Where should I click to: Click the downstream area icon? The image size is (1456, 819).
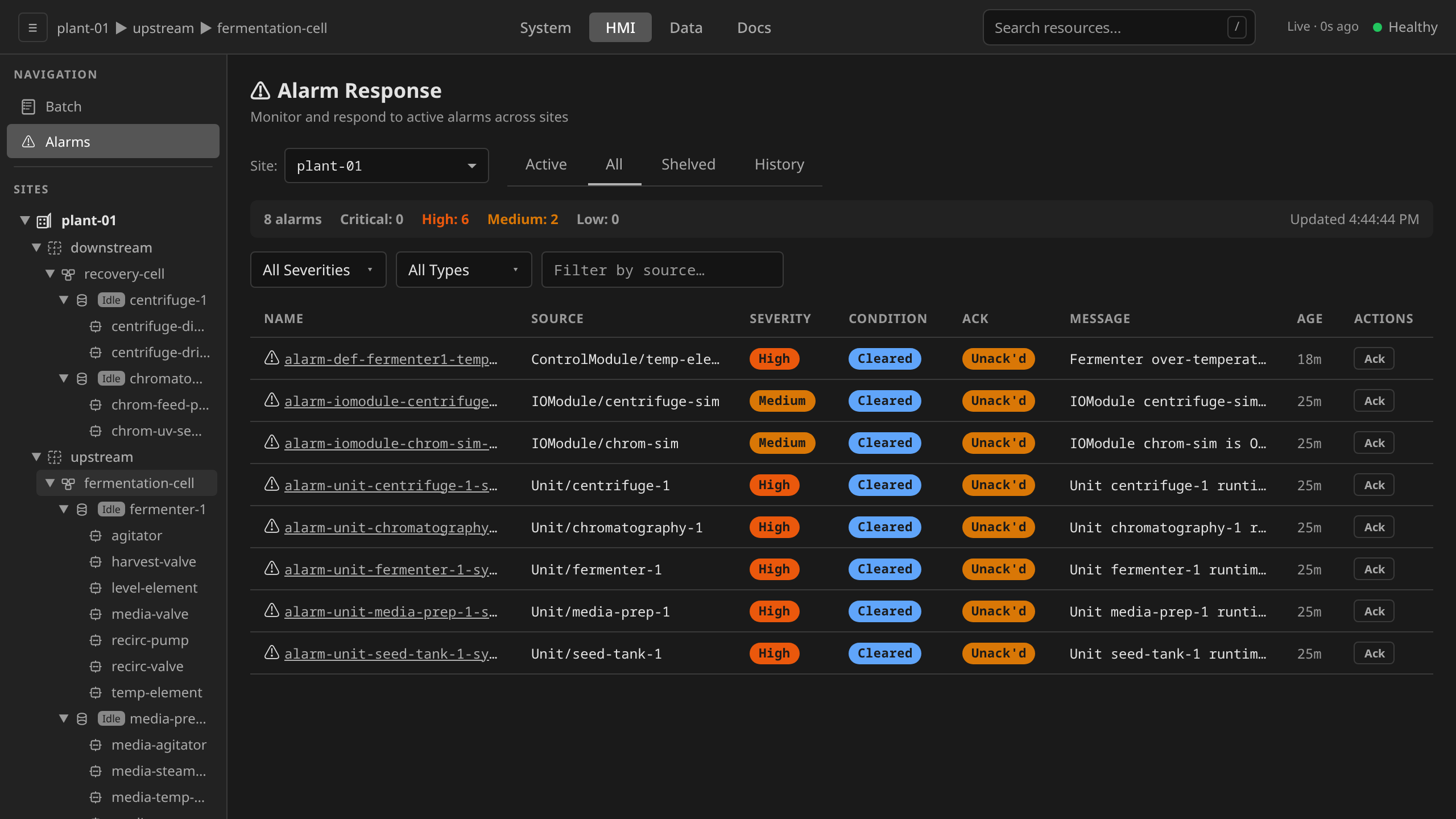point(55,247)
